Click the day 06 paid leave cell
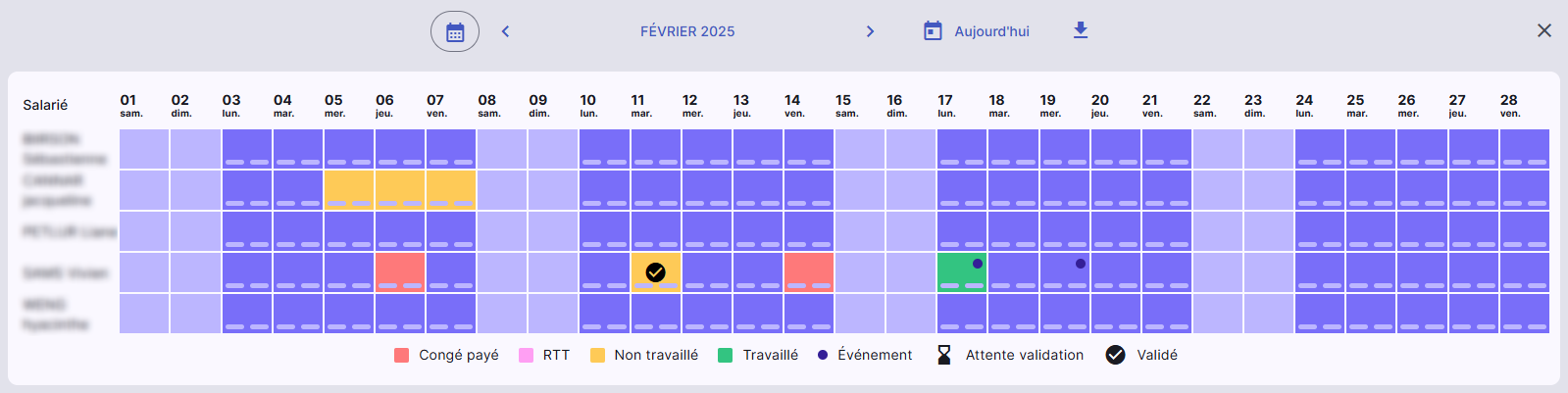The width and height of the screenshot is (1568, 393). [400, 271]
